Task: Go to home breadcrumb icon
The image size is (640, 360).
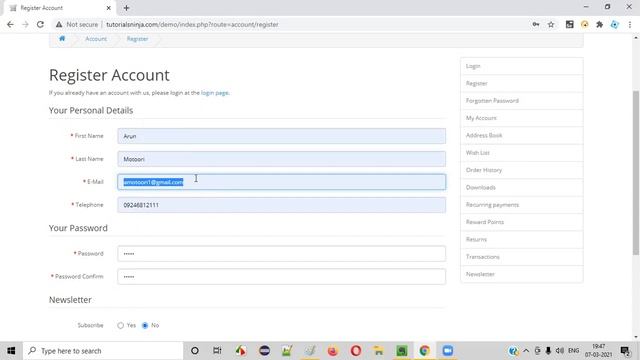Action: (x=62, y=38)
